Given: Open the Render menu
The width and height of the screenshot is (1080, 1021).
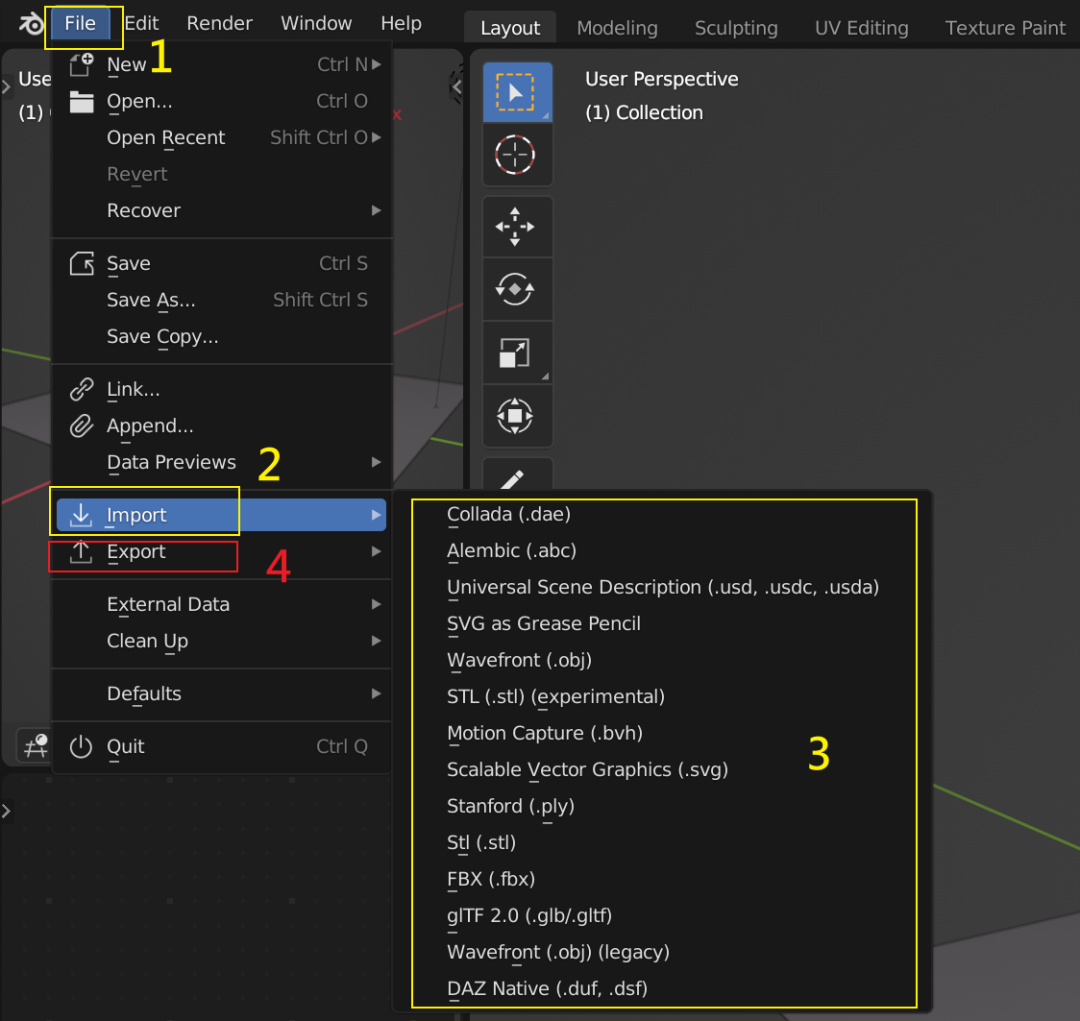Looking at the screenshot, I should pos(219,23).
